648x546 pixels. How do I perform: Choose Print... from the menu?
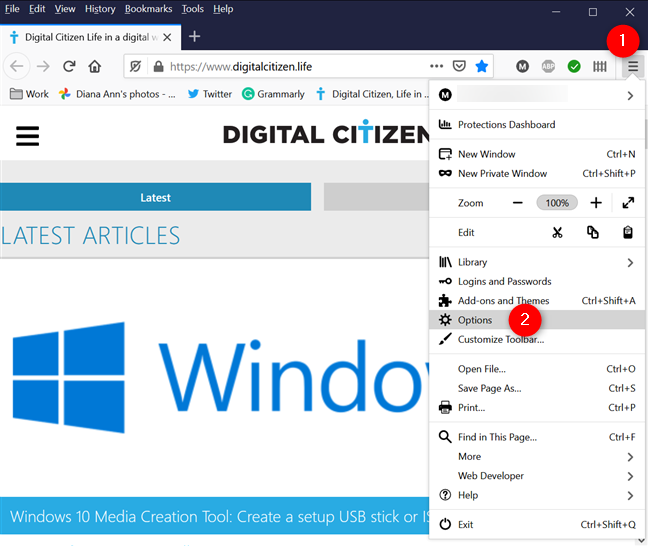pyautogui.click(x=537, y=408)
